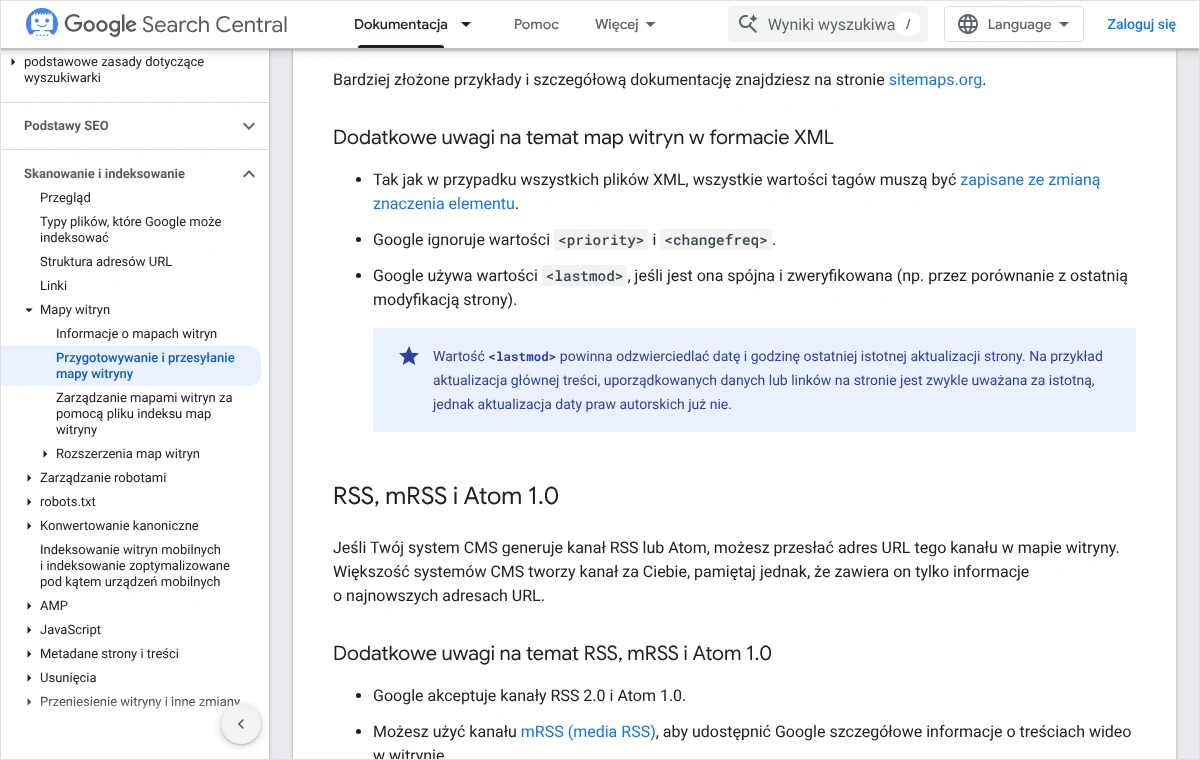This screenshot has height=760, width=1200.
Task: Click the <priority> code tag
Action: (601, 240)
